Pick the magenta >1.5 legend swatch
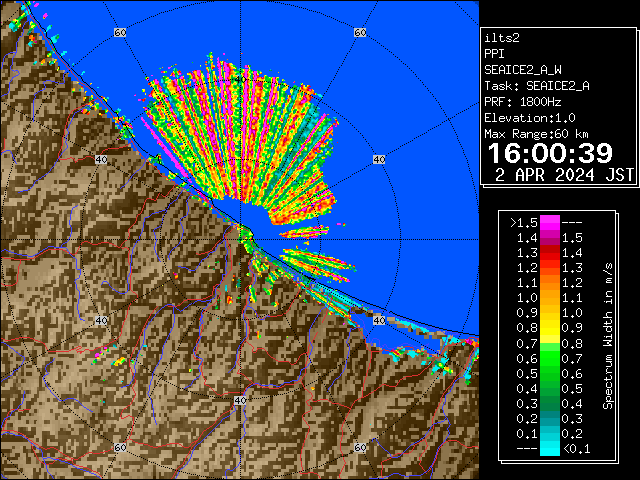Viewport: 640px width, 480px height. coord(550,223)
